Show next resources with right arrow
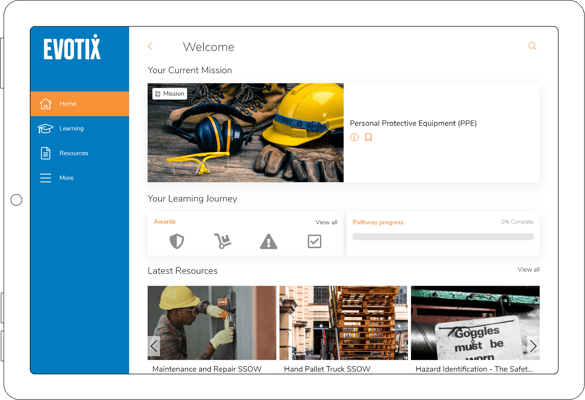The width and height of the screenshot is (585, 400). (x=534, y=346)
